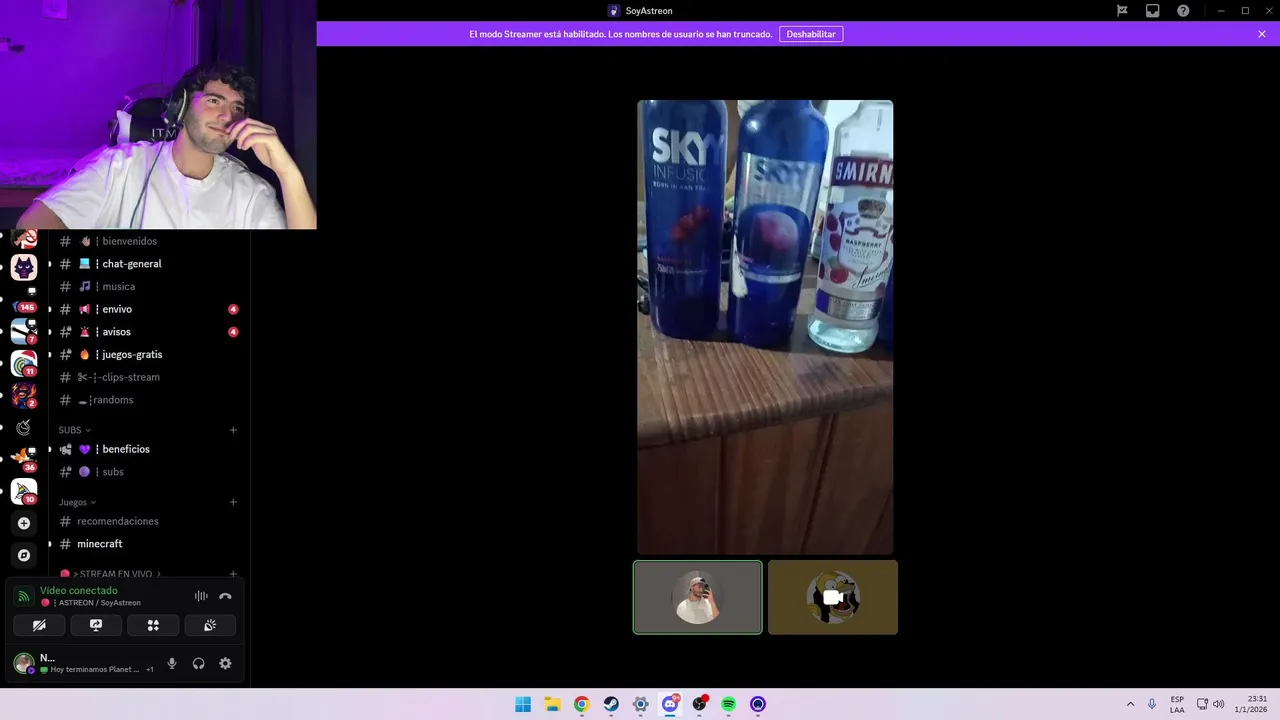Open activities launcher in voice panel
1280x720 pixels.
coord(153,625)
